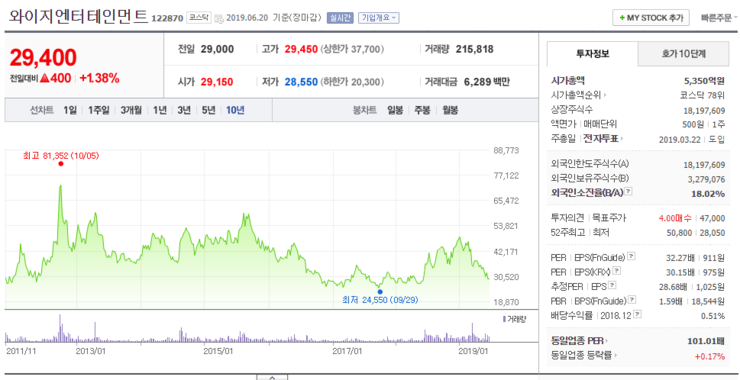Screen dimensions: 740x380
Task: Open 동일업종 PER details
Action: (x=579, y=340)
